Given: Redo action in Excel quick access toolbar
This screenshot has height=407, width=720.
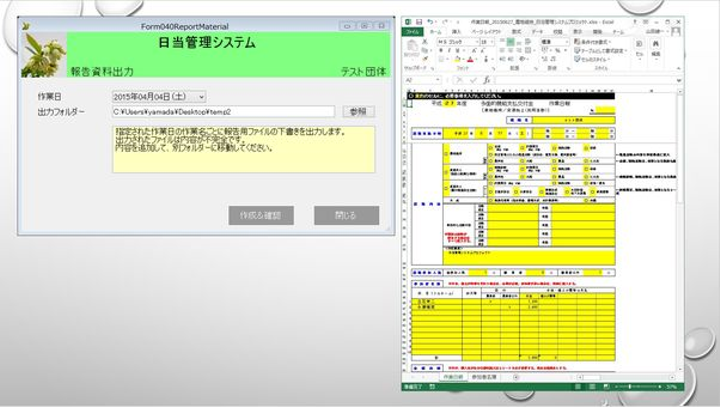Looking at the screenshot, I should (x=444, y=22).
